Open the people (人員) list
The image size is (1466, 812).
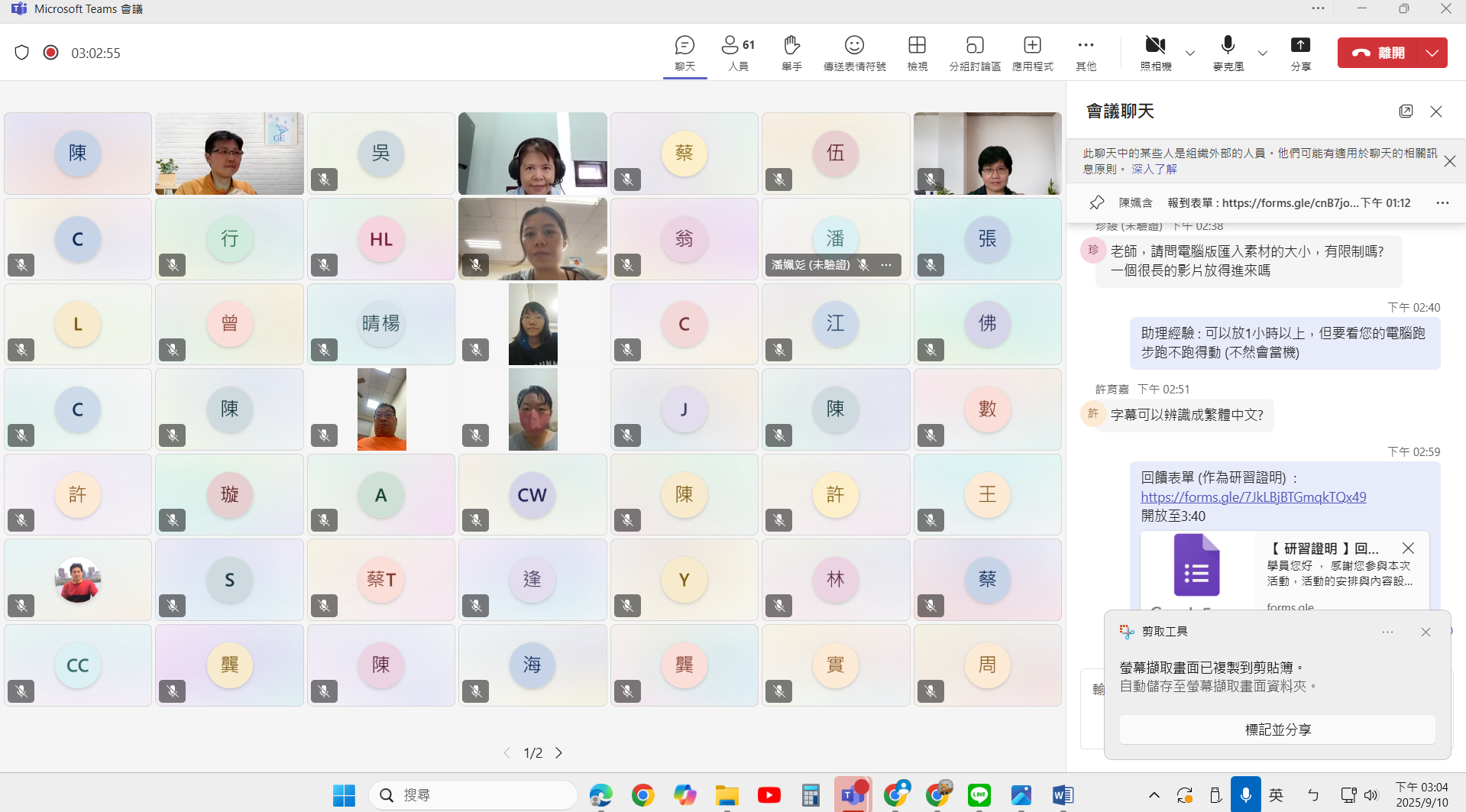(x=738, y=52)
